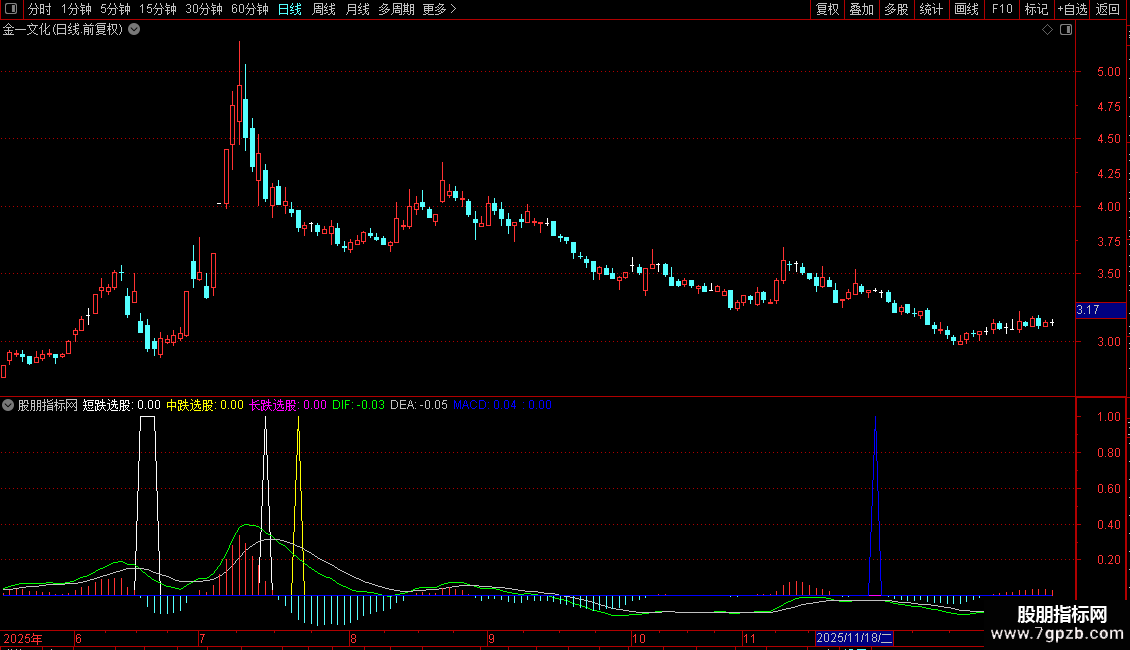Open the indicator settings circle icon
This screenshot has width=1130, height=650.
coord(8,405)
